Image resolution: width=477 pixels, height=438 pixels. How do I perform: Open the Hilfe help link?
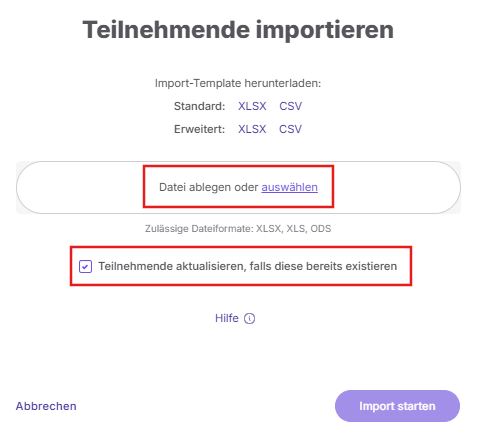coord(227,318)
